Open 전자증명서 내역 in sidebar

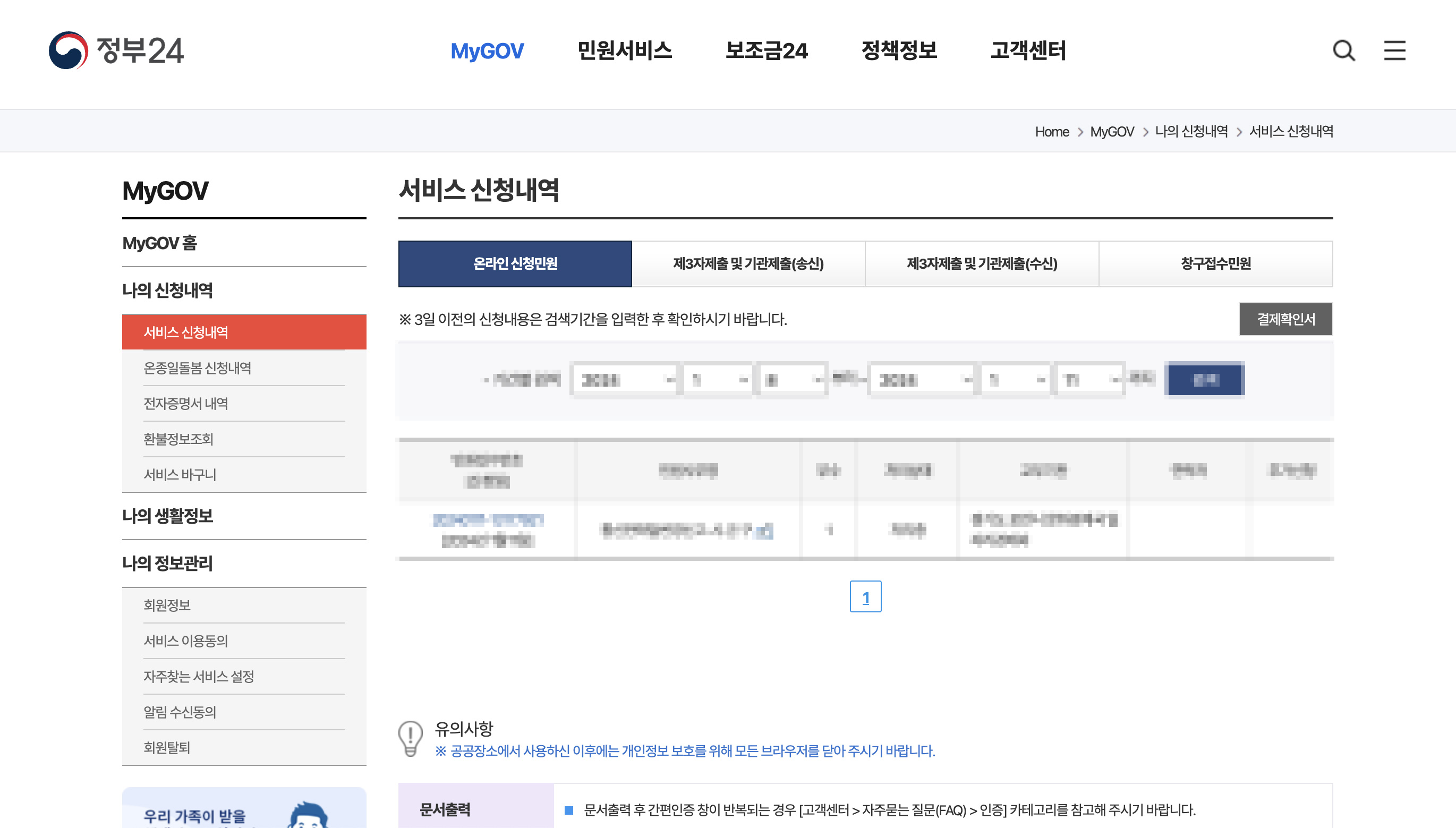pos(185,403)
